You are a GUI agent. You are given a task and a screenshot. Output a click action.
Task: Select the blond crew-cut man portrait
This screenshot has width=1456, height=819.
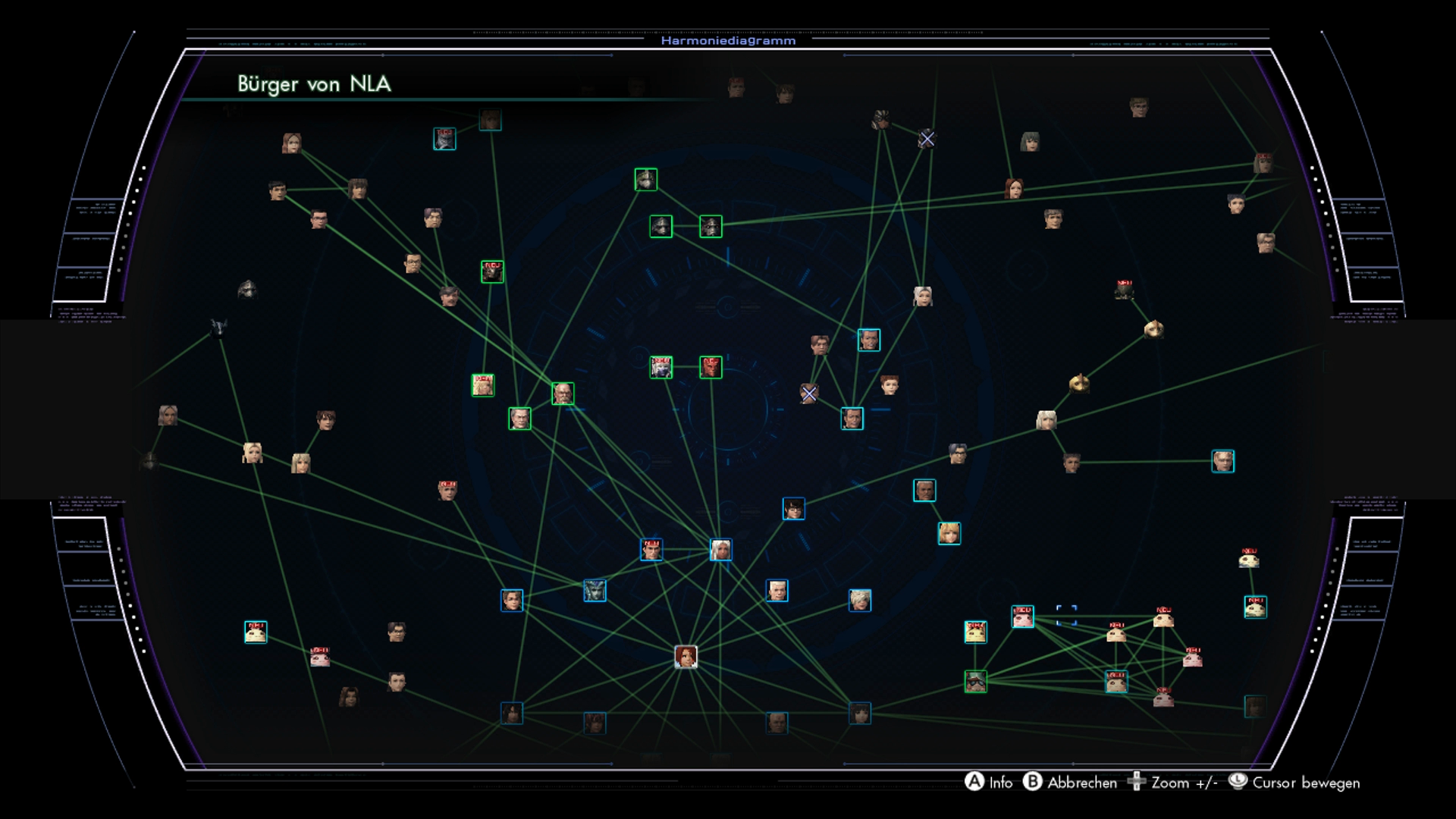[777, 590]
